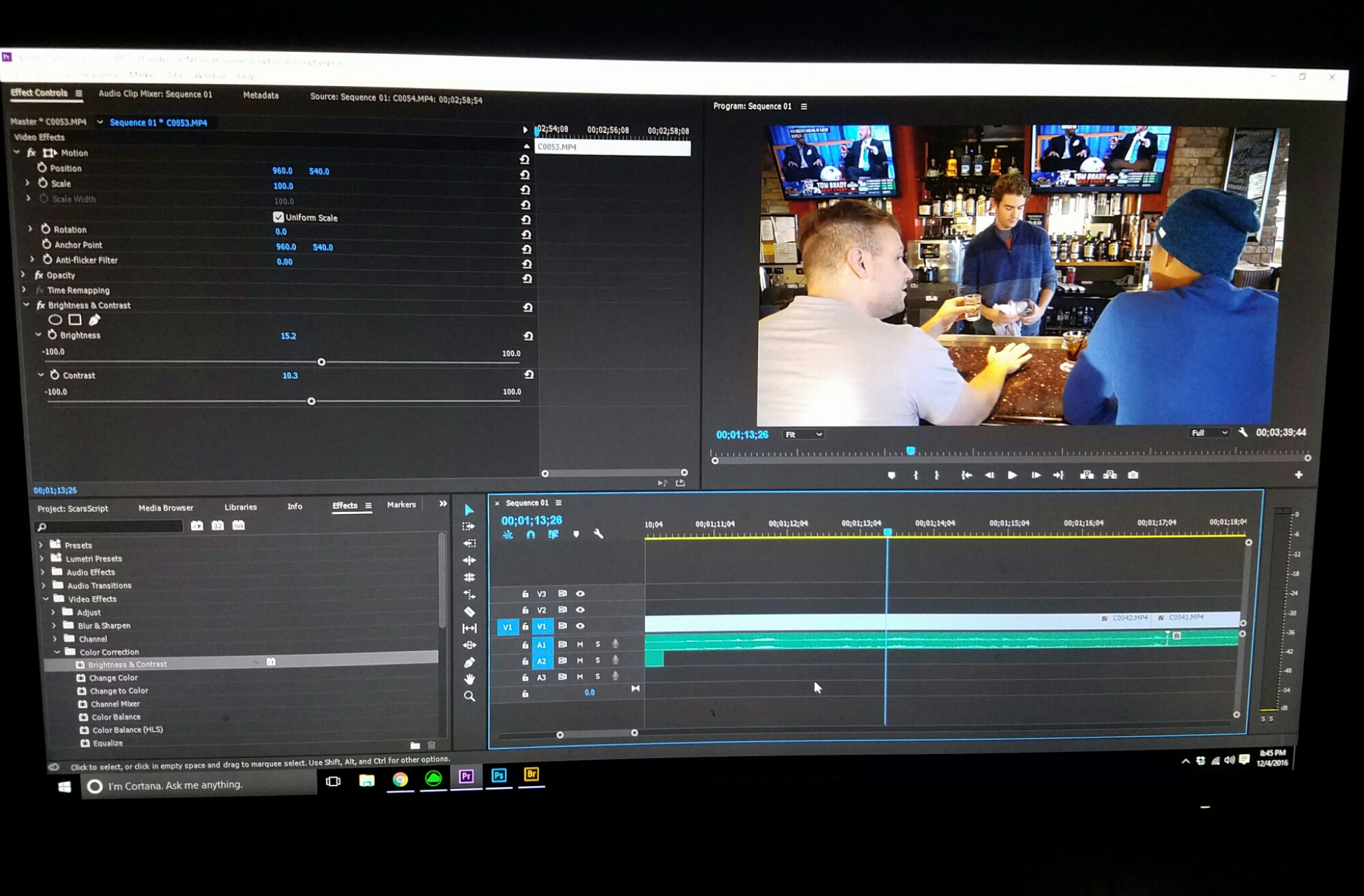This screenshot has height=896, width=1364.
Task: Open Photoshop from the taskbar
Action: pos(499,776)
